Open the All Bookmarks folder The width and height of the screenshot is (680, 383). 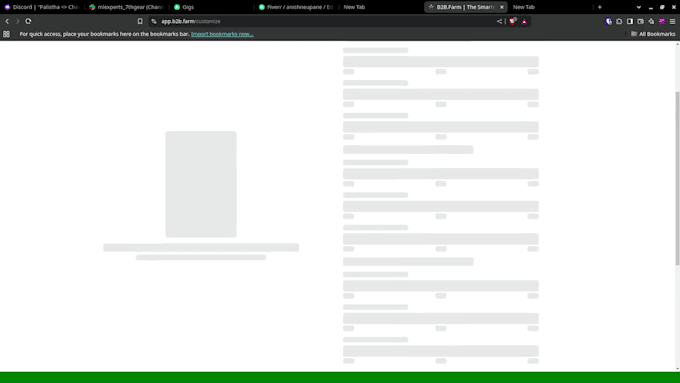(x=653, y=34)
